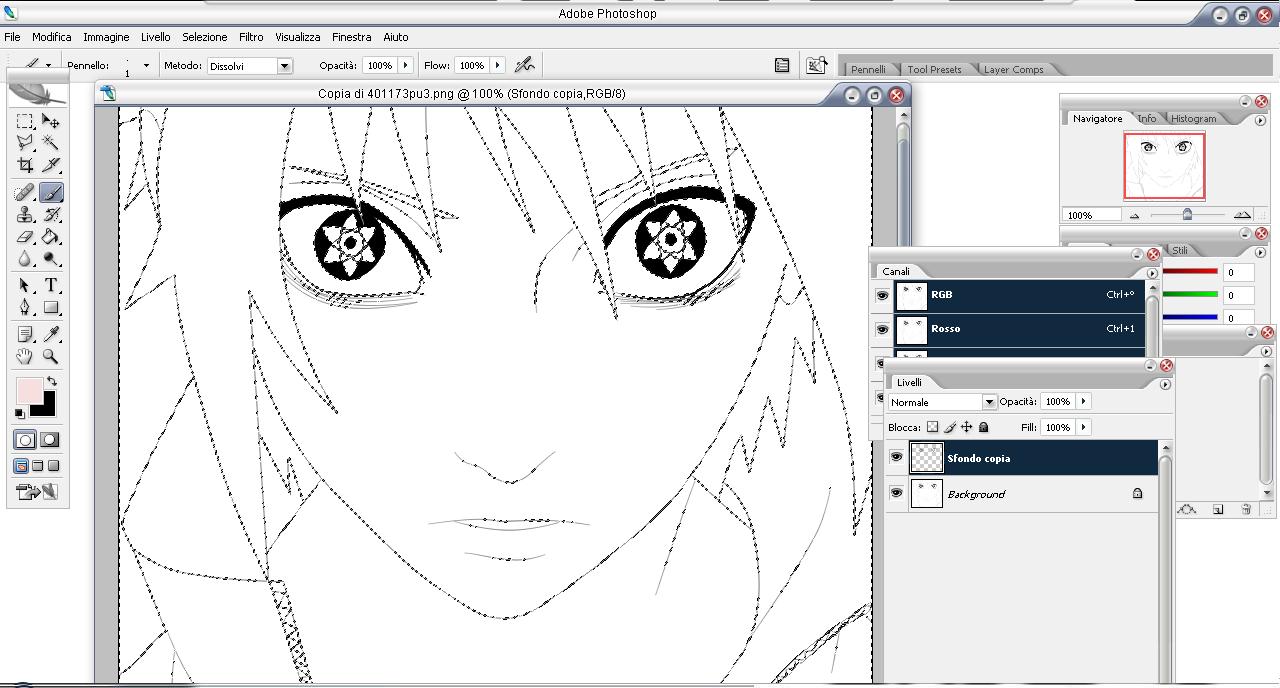Toggle lock transparent pixels in Blocca
Viewport: 1280px width, 688px height.
tap(932, 427)
